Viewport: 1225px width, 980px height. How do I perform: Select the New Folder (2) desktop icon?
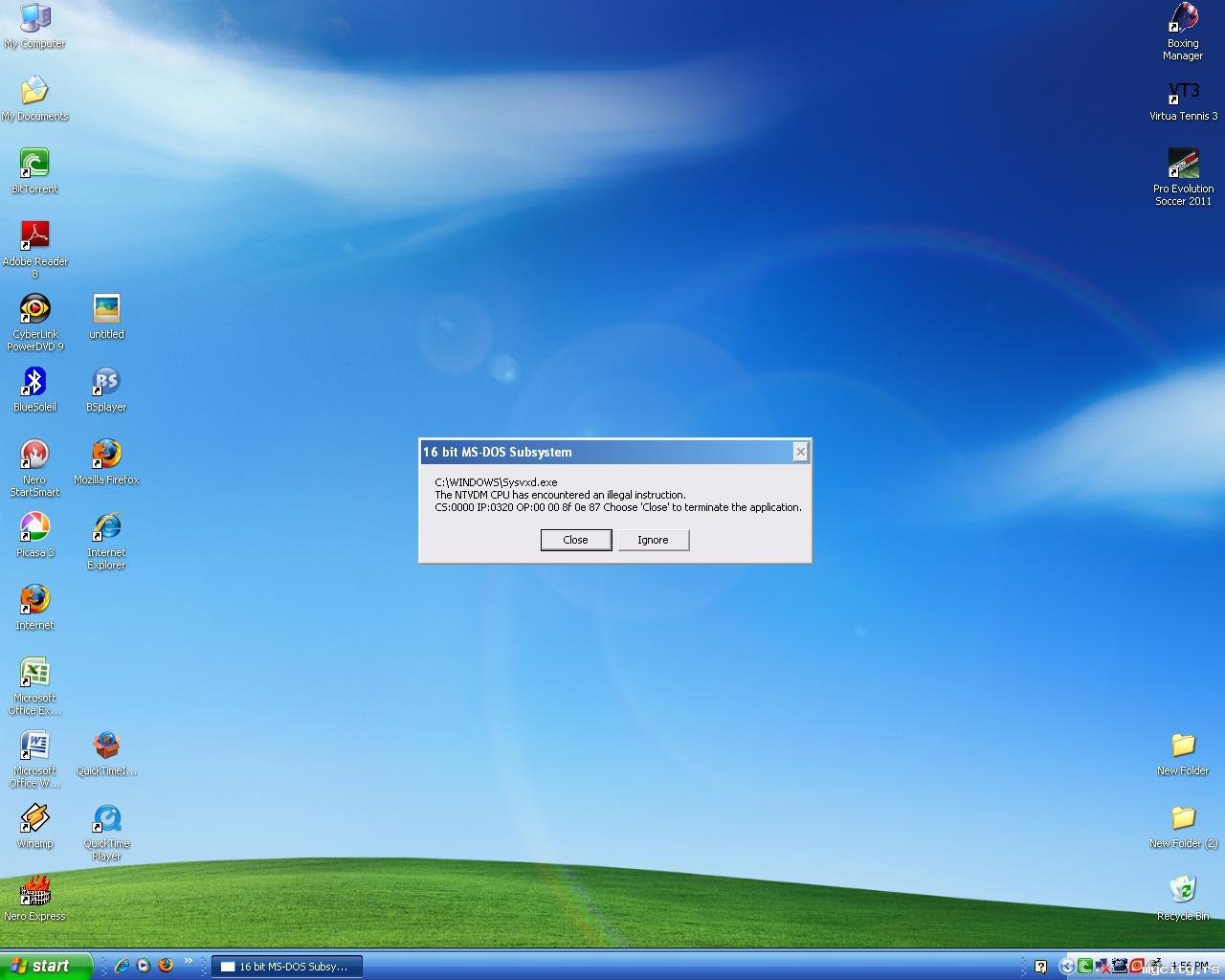(1183, 826)
